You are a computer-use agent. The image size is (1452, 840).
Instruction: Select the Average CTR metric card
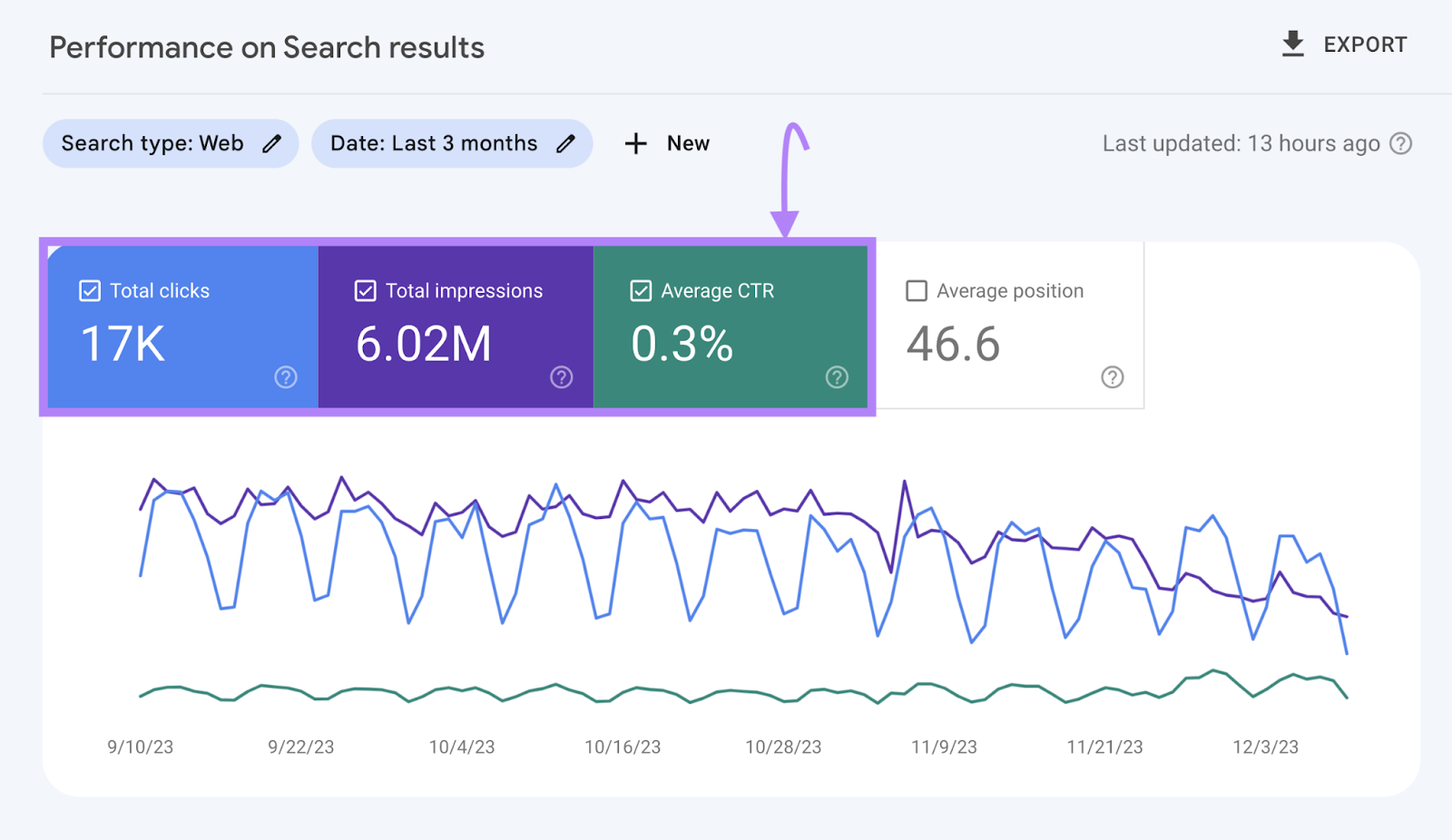click(x=731, y=327)
